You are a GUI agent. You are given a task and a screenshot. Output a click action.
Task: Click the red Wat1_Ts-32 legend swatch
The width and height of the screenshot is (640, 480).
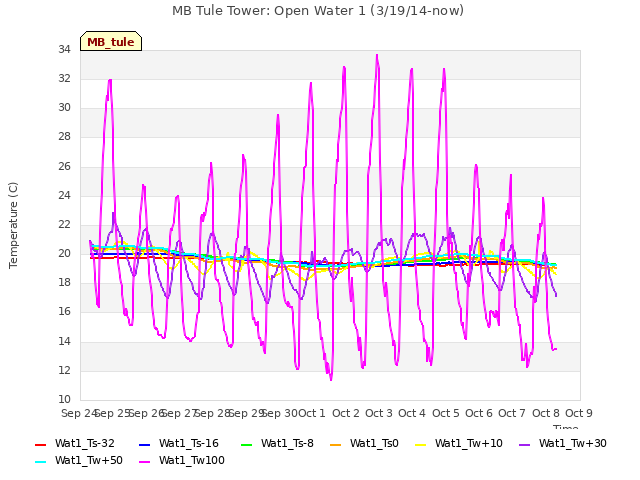point(41,444)
